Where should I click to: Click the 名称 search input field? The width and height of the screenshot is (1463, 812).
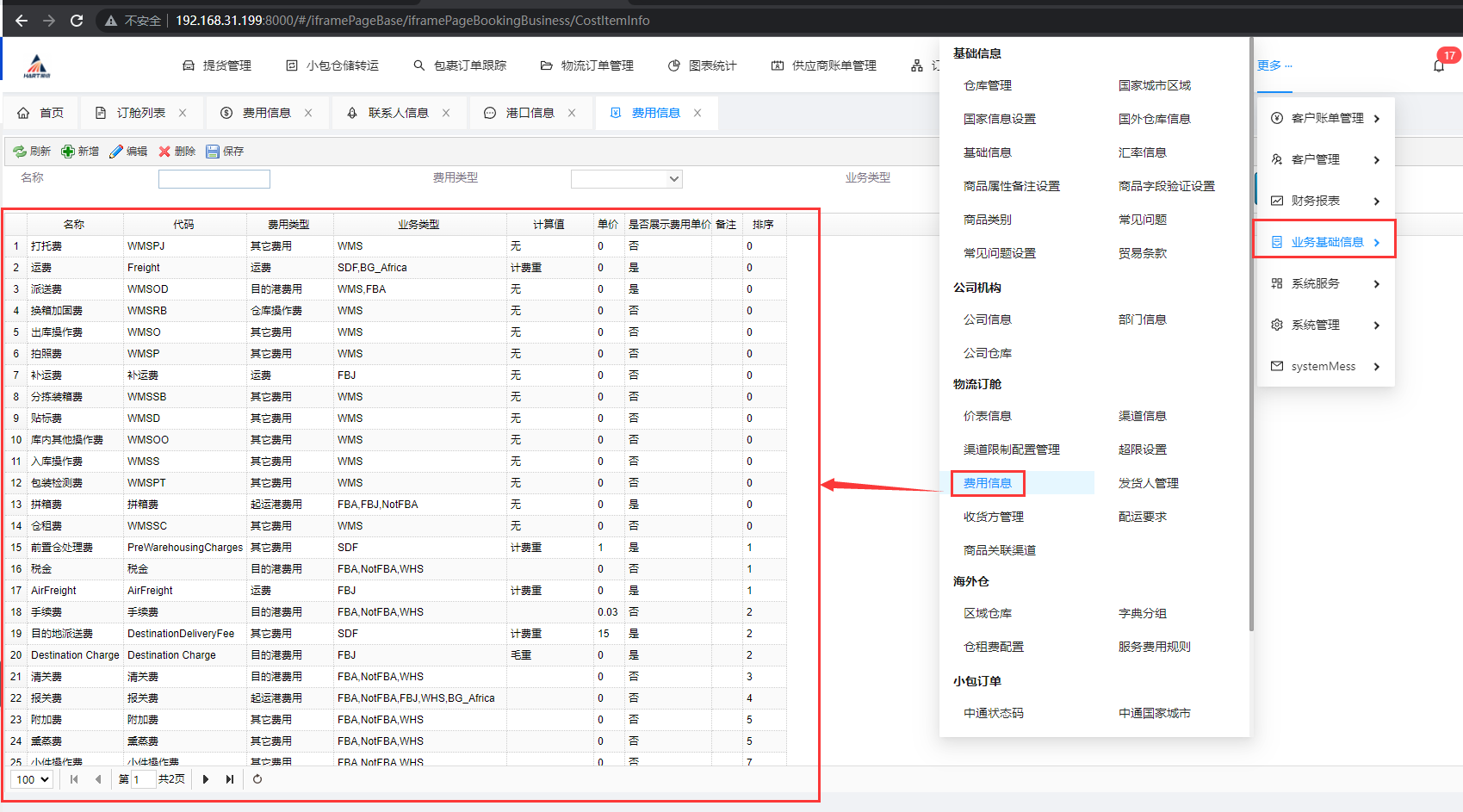[214, 179]
